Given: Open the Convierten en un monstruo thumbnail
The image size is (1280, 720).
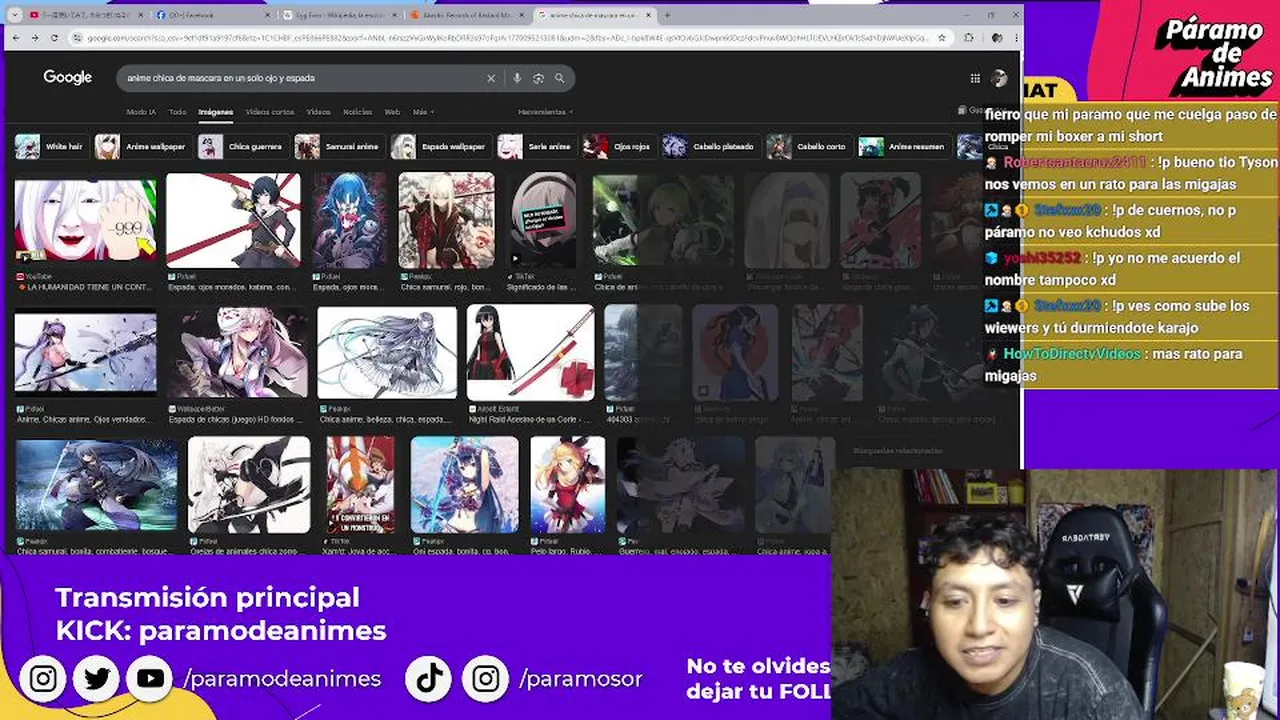Looking at the screenshot, I should click(360, 485).
